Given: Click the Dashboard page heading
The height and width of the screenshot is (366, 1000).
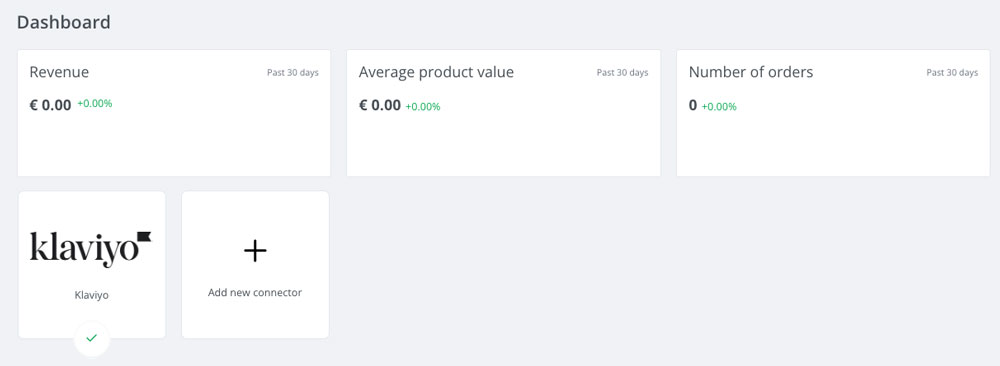Looking at the screenshot, I should [x=64, y=22].
